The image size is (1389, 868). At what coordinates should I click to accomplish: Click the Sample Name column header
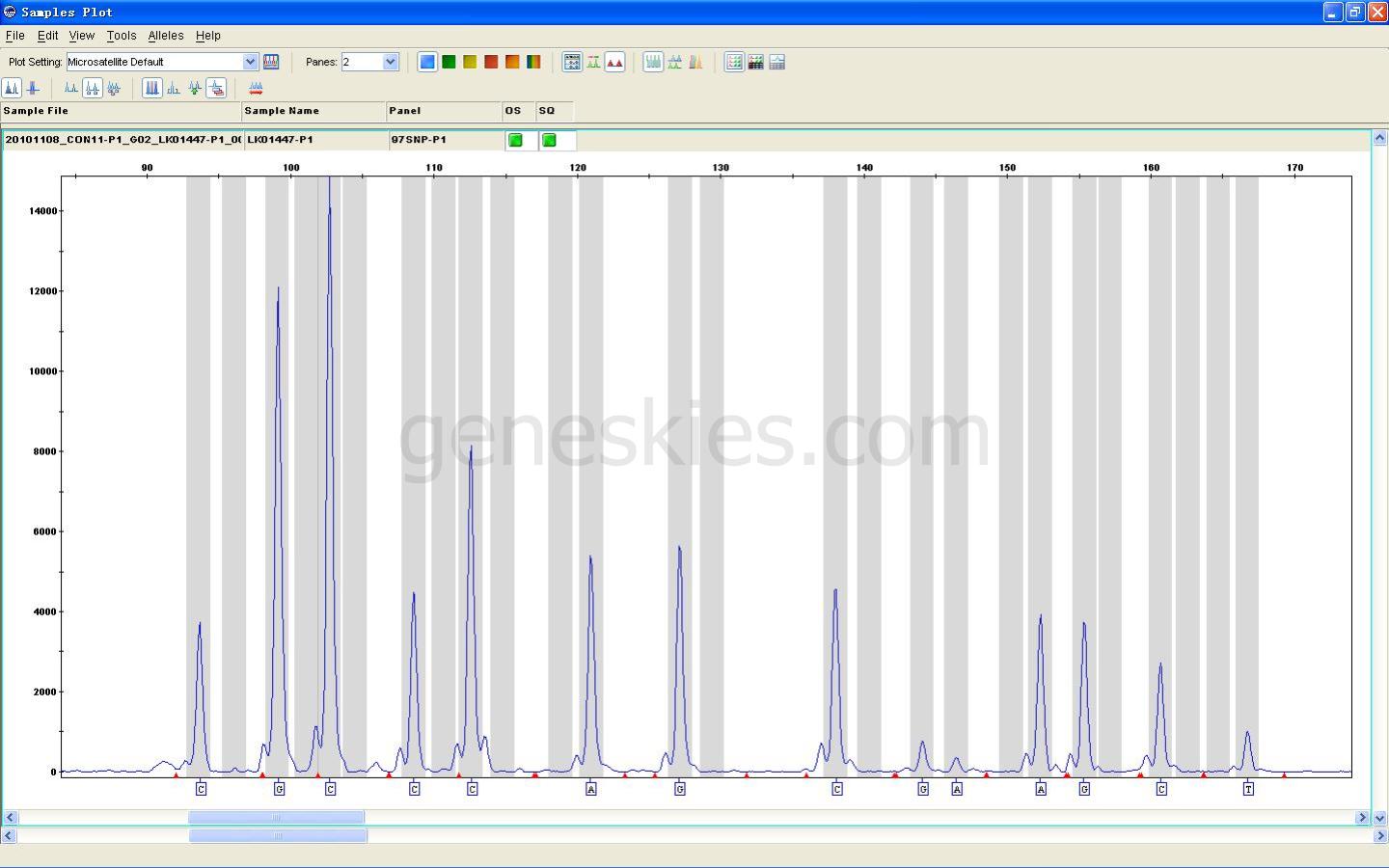[313, 111]
